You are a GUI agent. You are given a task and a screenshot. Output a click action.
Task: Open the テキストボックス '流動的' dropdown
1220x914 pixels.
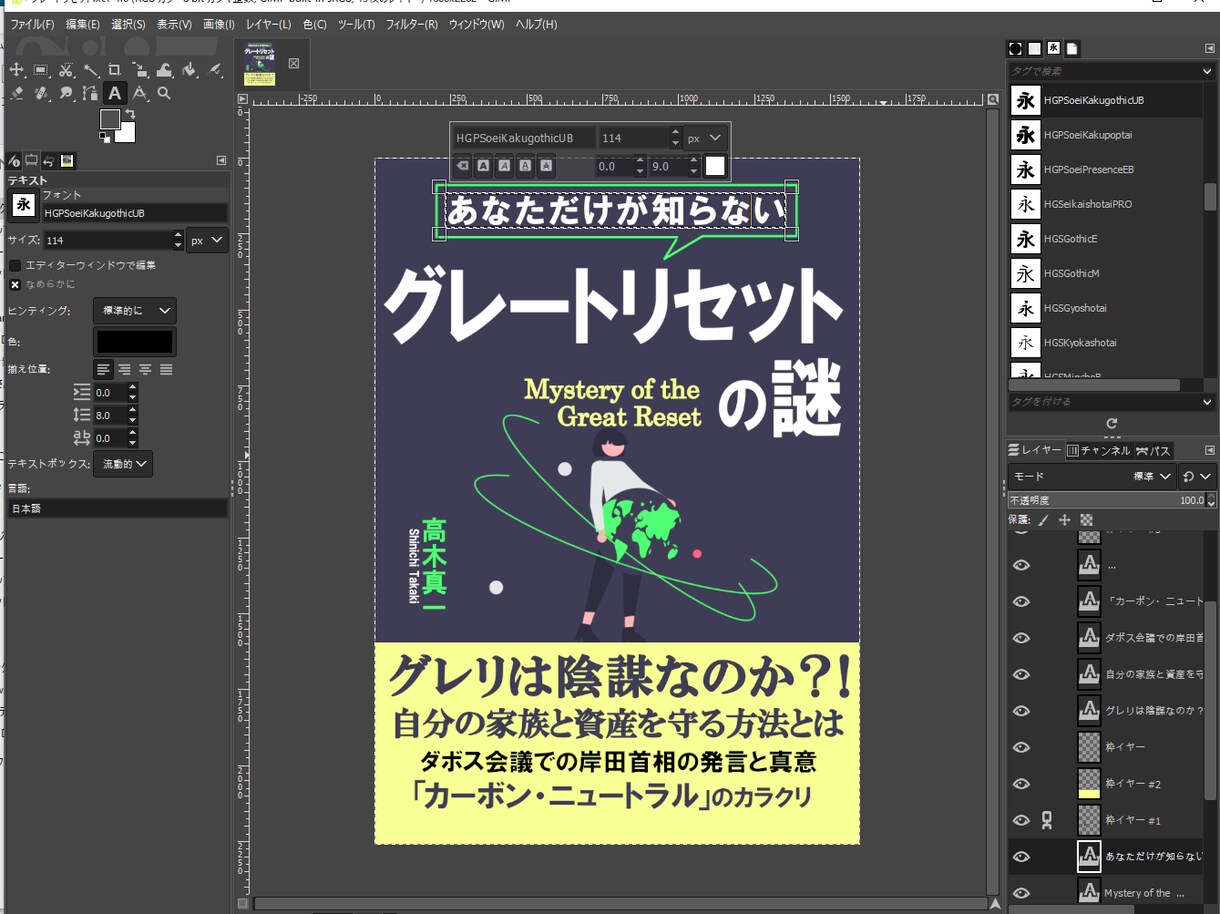[x=122, y=464]
